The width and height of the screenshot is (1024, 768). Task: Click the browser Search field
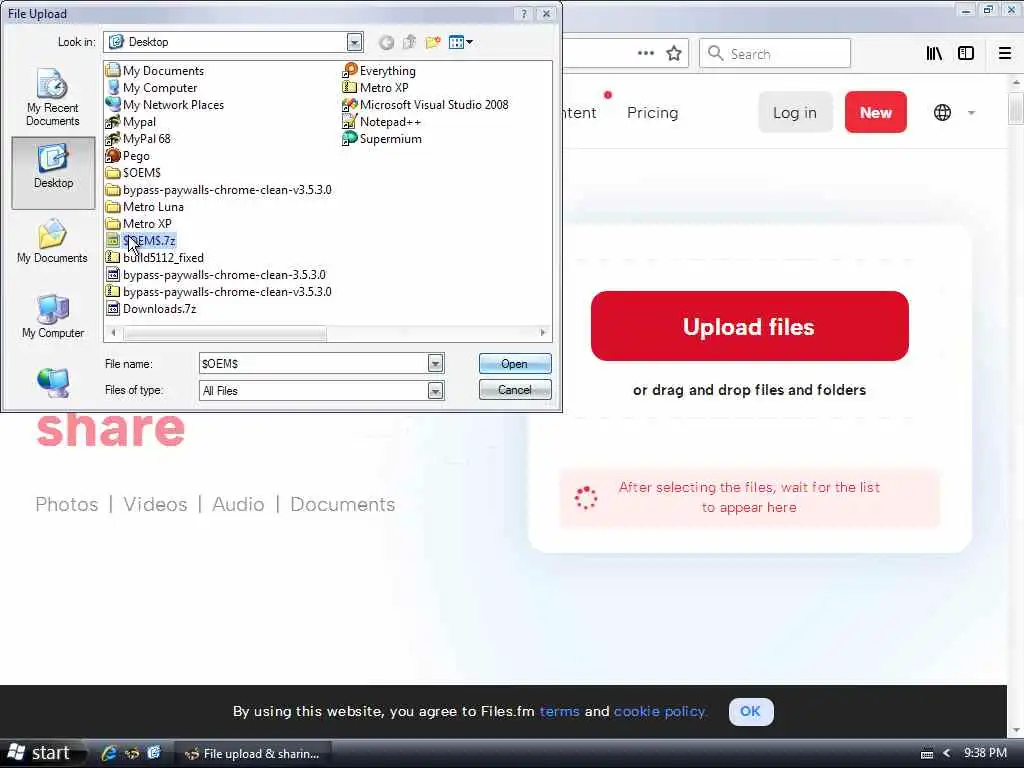coord(775,54)
